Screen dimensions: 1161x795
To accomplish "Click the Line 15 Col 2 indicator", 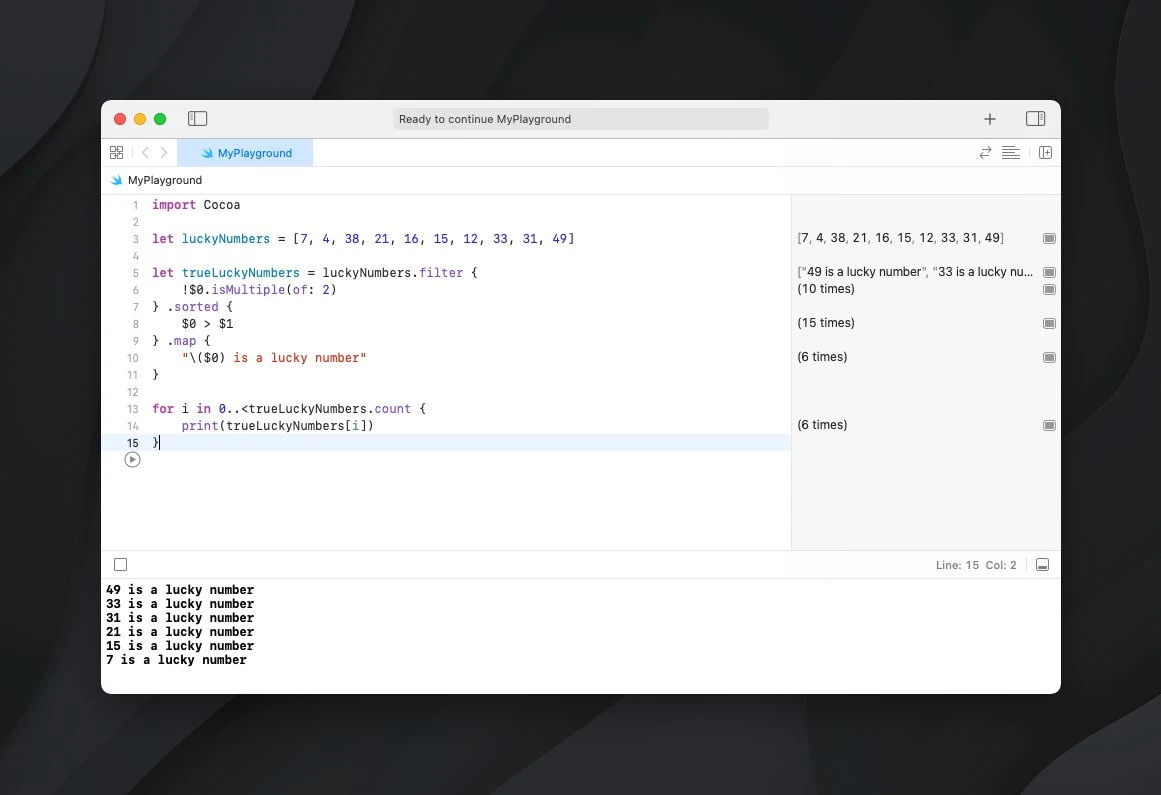I will tap(975, 565).
